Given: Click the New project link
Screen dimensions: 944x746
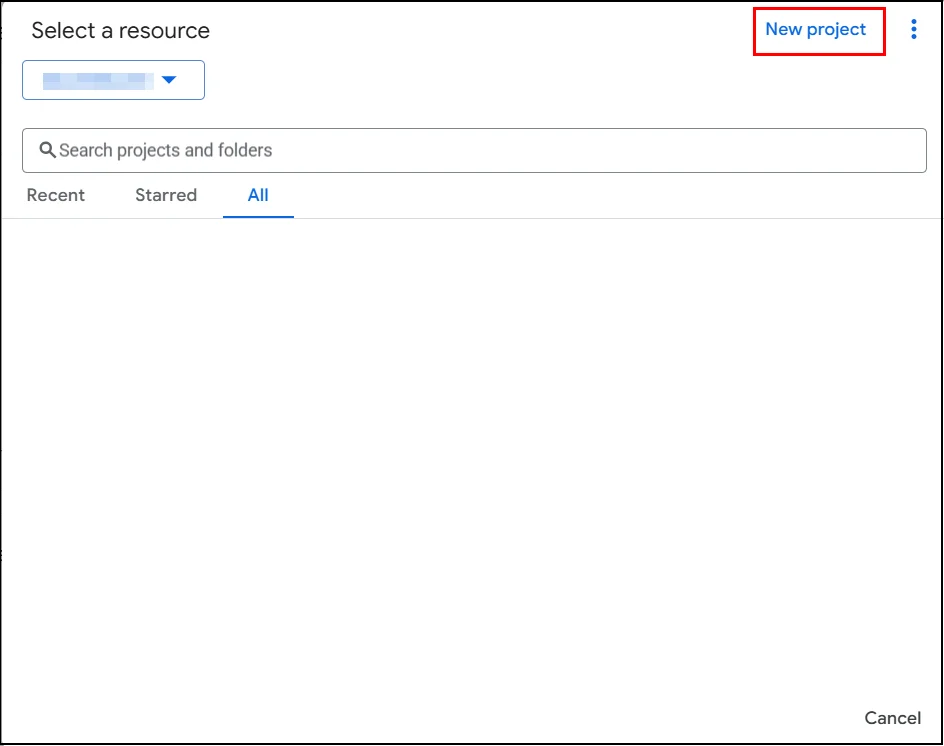Looking at the screenshot, I should (x=815, y=30).
